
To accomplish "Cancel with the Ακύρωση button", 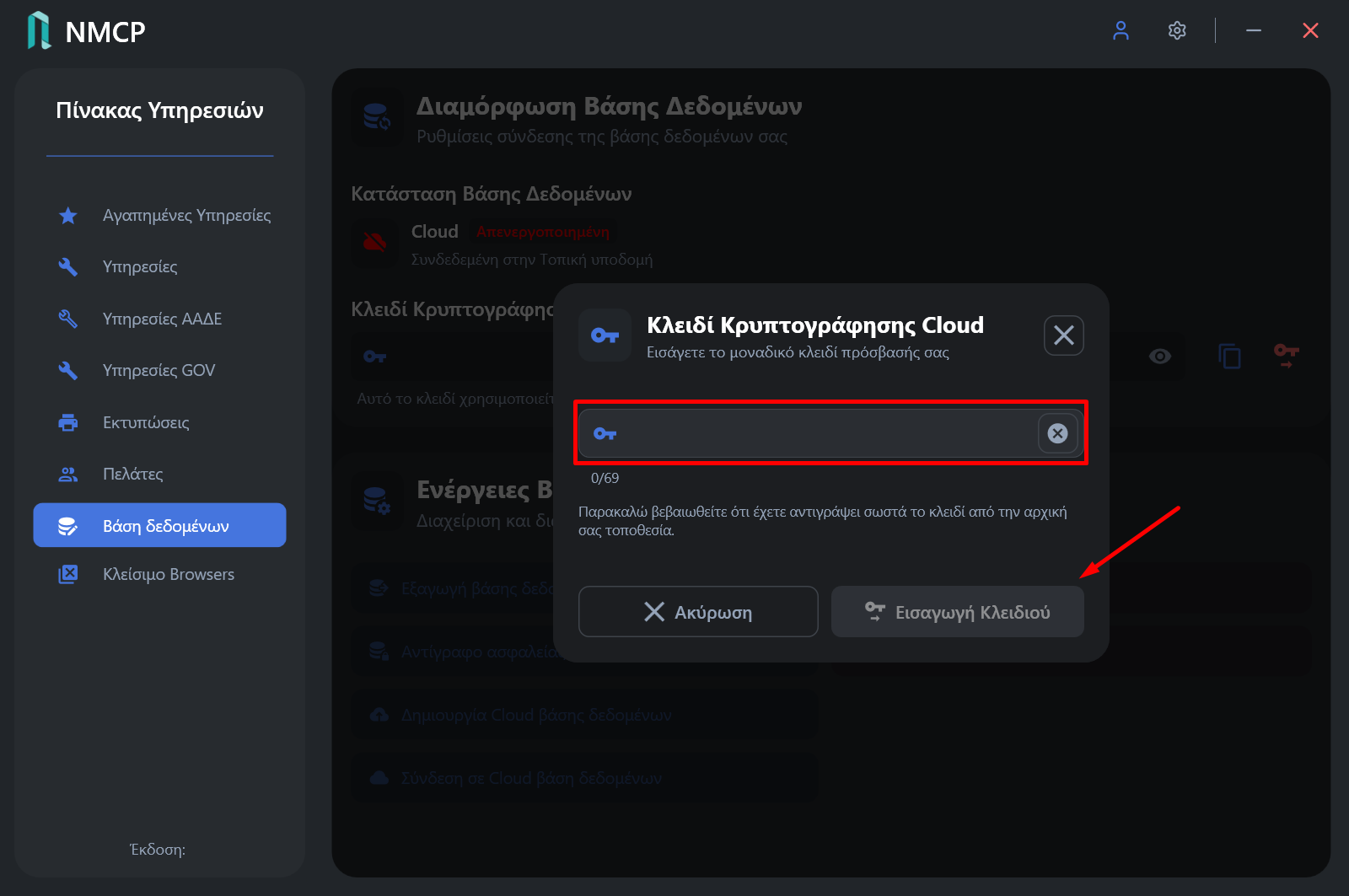I will tap(698, 612).
